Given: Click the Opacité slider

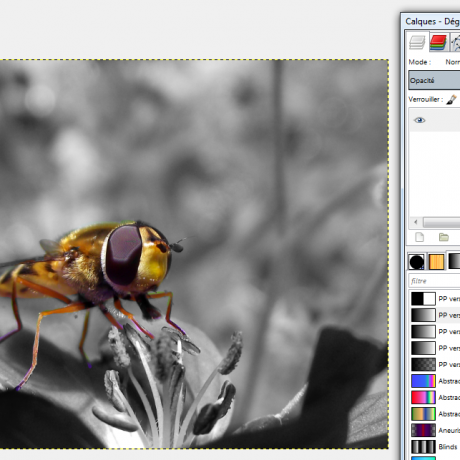Looking at the screenshot, I should tap(434, 81).
